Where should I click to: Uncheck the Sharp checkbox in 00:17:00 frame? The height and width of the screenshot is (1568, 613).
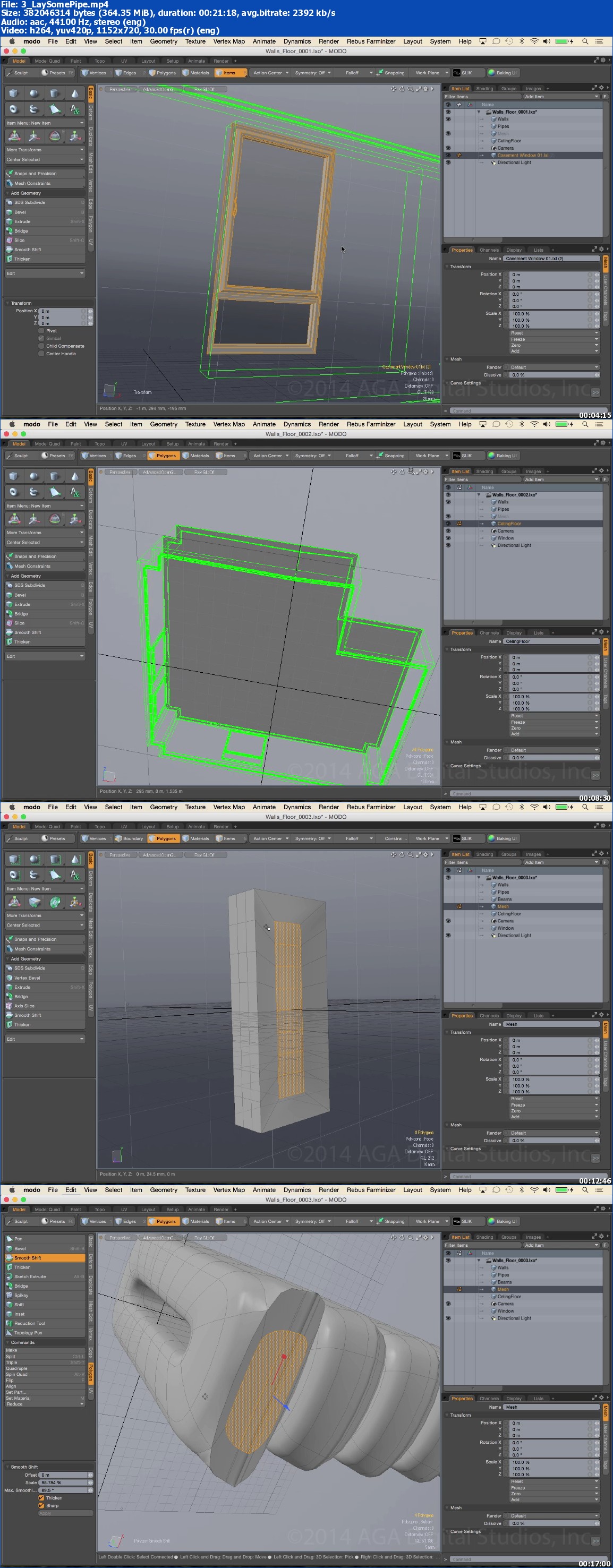pos(41,1505)
